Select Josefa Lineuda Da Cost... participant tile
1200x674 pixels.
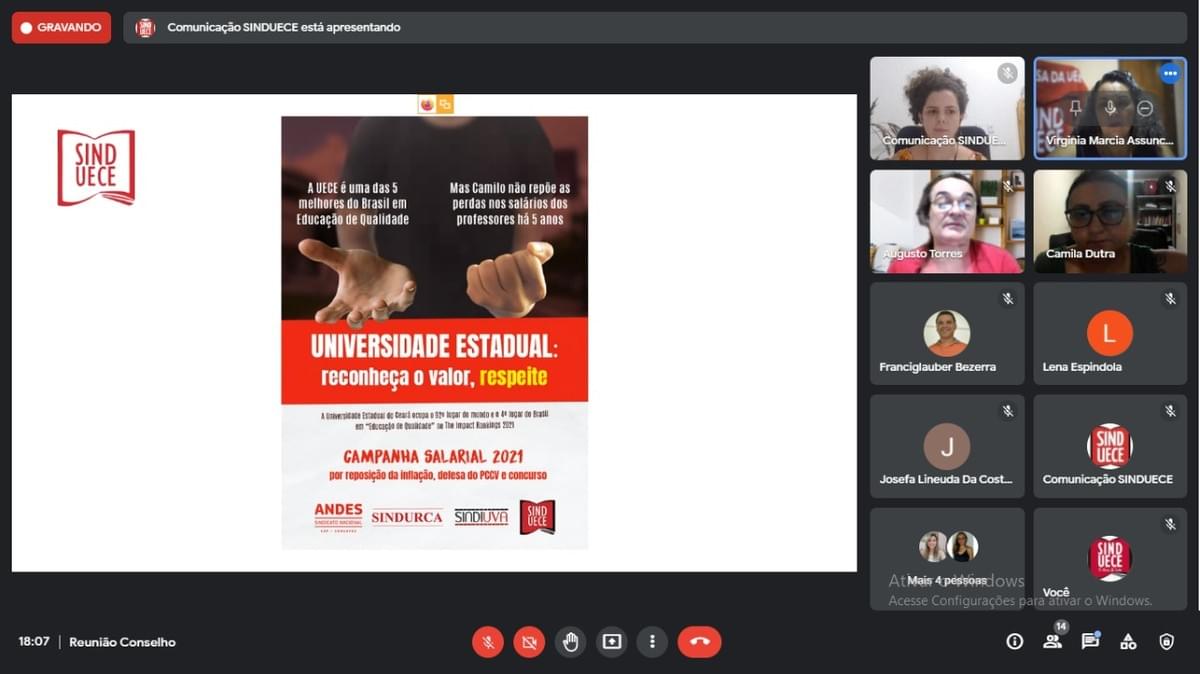pos(947,446)
